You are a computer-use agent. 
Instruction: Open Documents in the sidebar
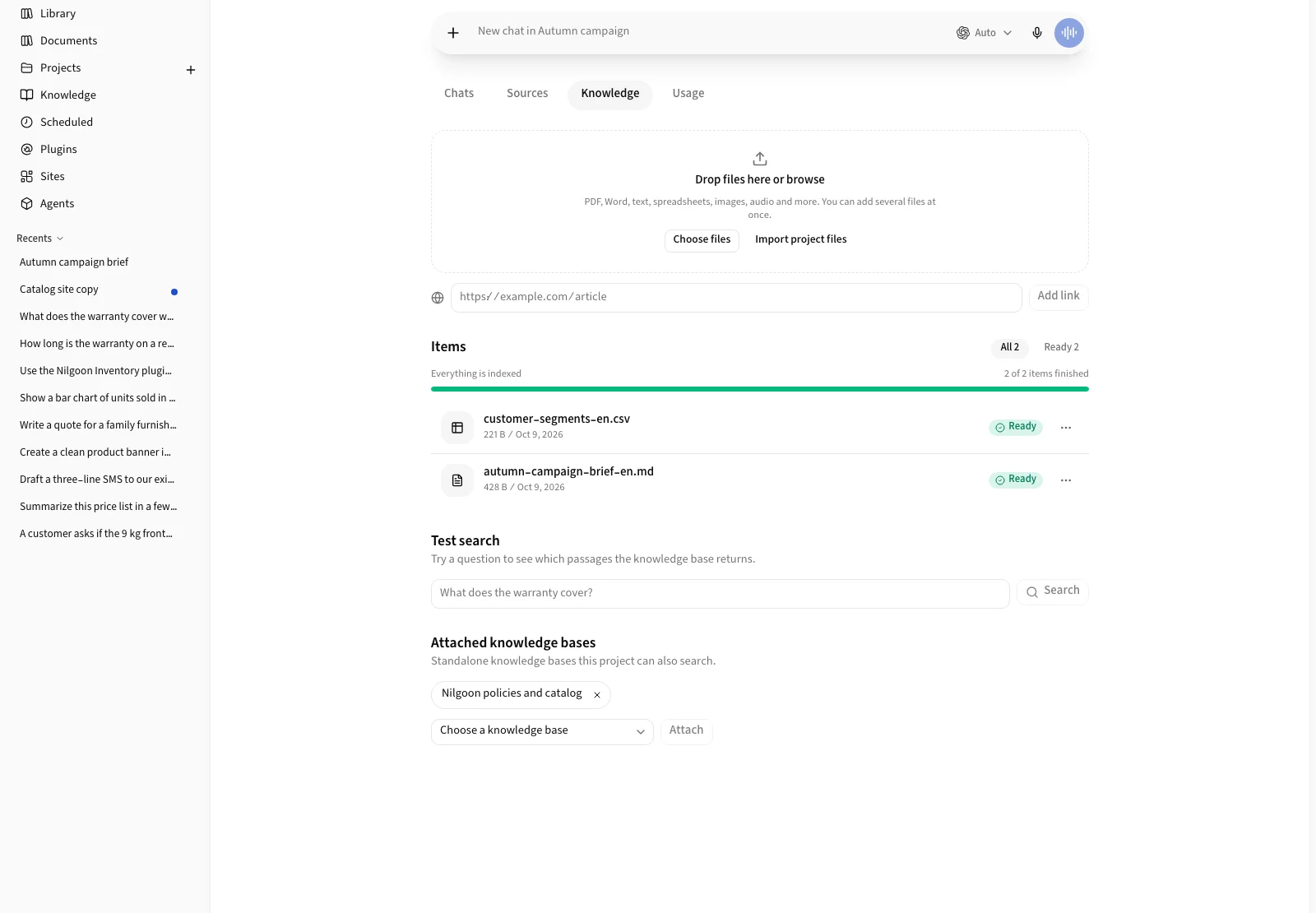coord(104,40)
